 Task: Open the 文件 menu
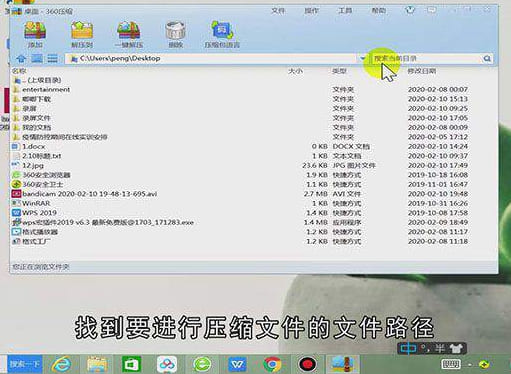point(278,11)
